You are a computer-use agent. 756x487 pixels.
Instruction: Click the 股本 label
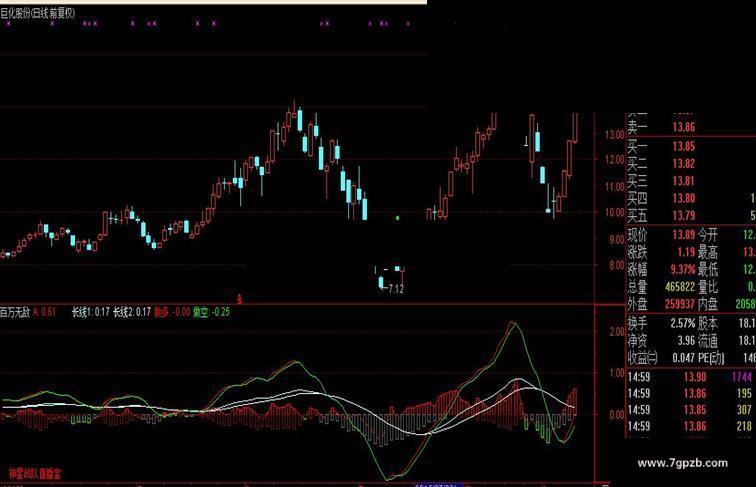(708, 323)
